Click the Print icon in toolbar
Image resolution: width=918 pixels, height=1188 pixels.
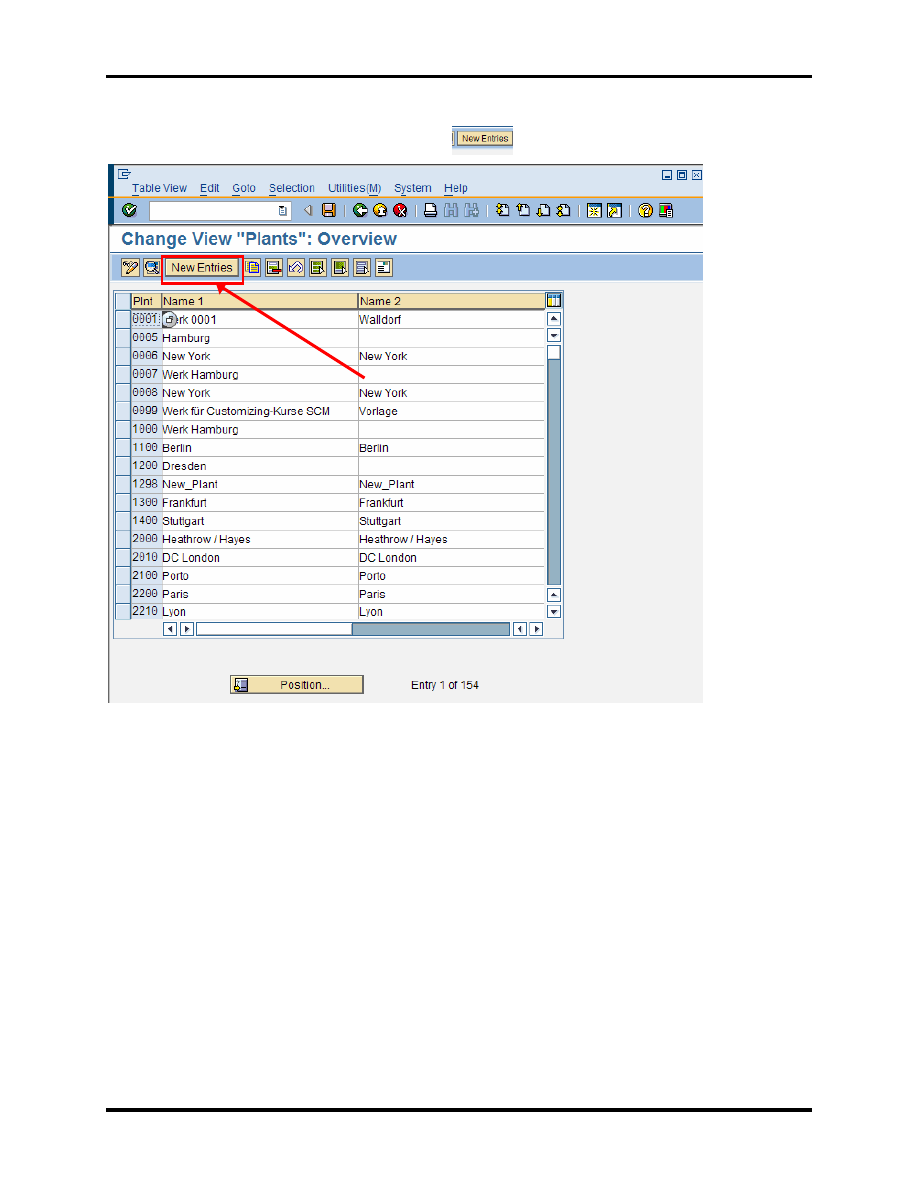tap(430, 211)
